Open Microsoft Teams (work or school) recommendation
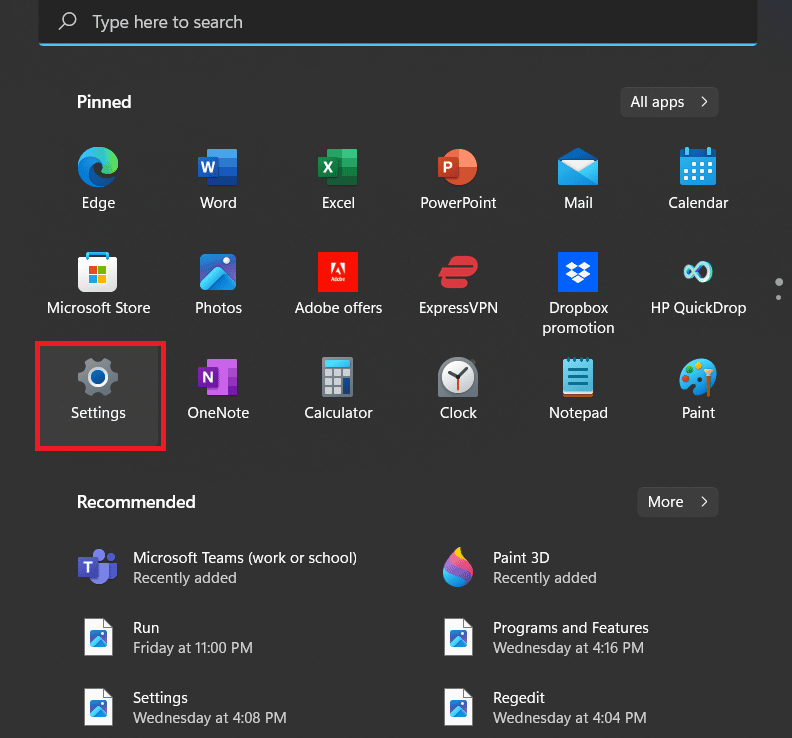 (217, 567)
